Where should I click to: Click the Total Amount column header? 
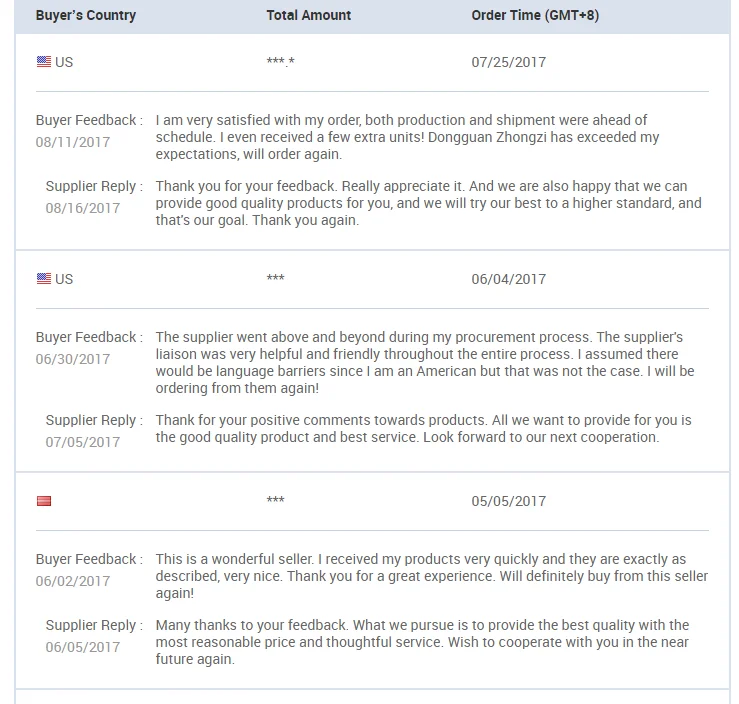[x=309, y=15]
